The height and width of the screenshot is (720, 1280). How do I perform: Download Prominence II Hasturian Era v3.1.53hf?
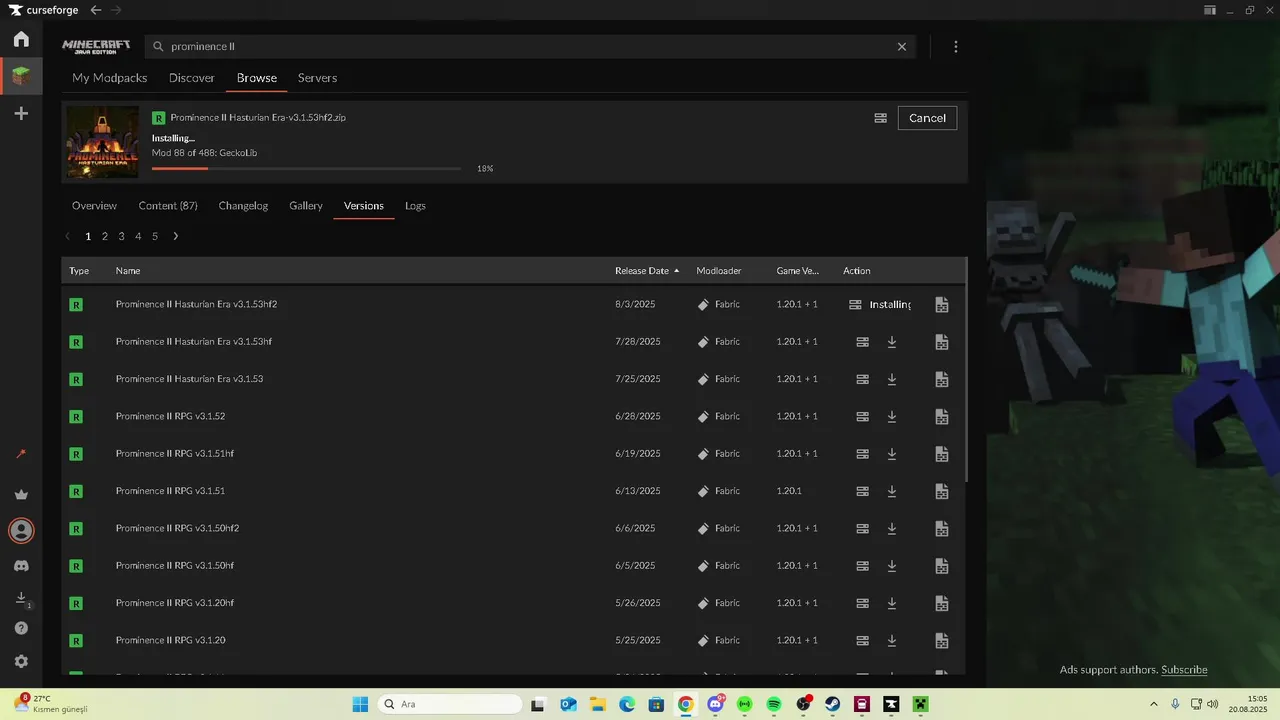pos(892,342)
